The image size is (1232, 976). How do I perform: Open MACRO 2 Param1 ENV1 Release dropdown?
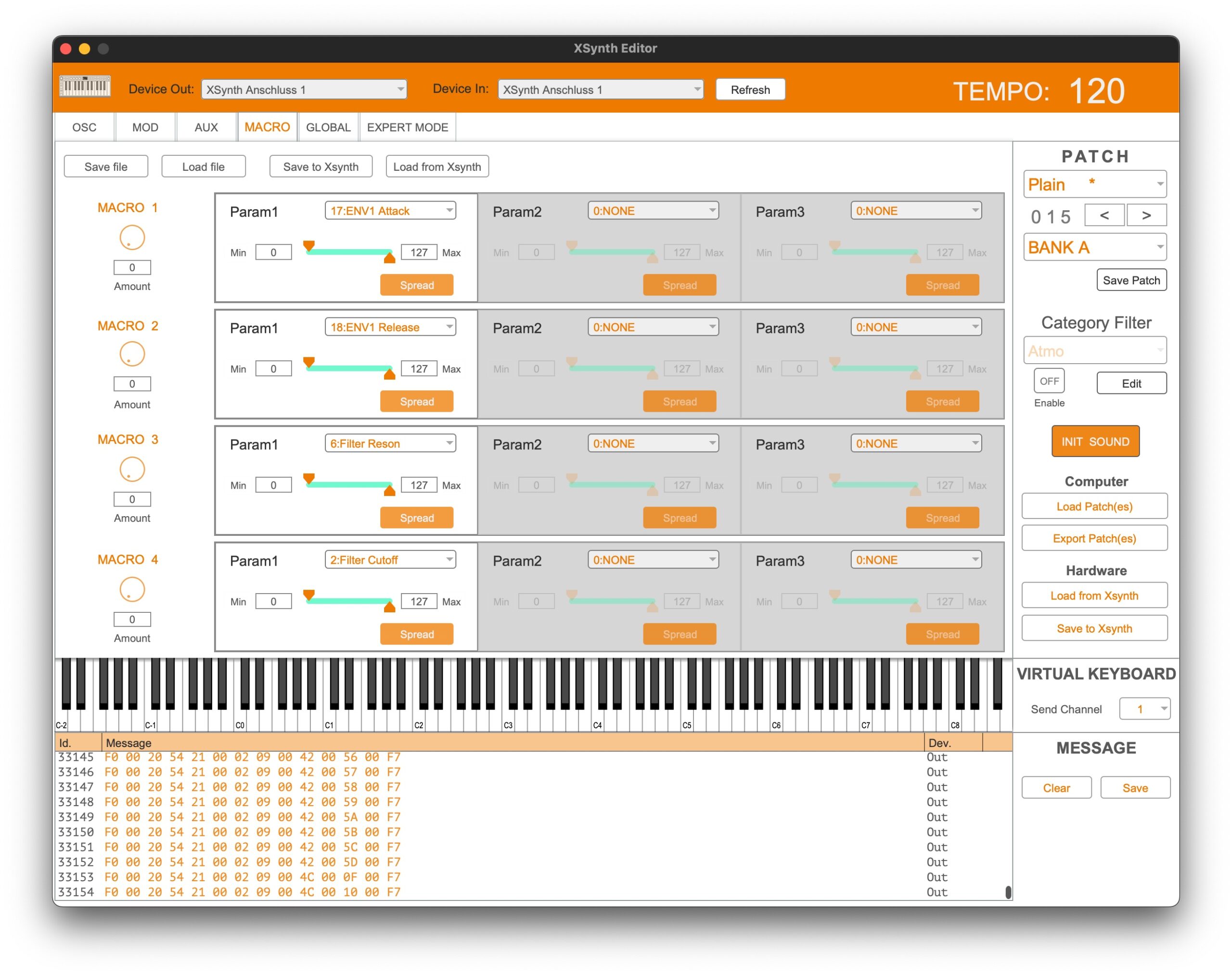pos(390,327)
